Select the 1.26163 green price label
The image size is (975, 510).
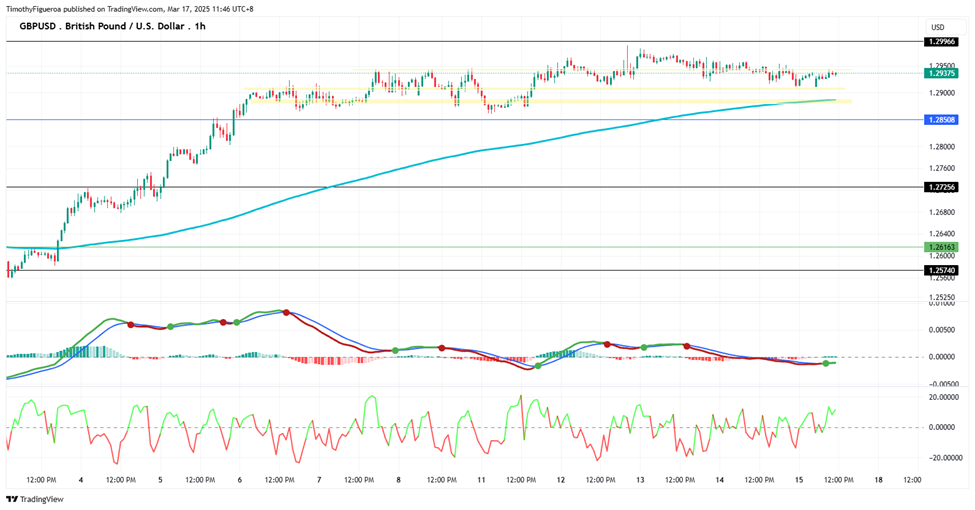point(941,247)
